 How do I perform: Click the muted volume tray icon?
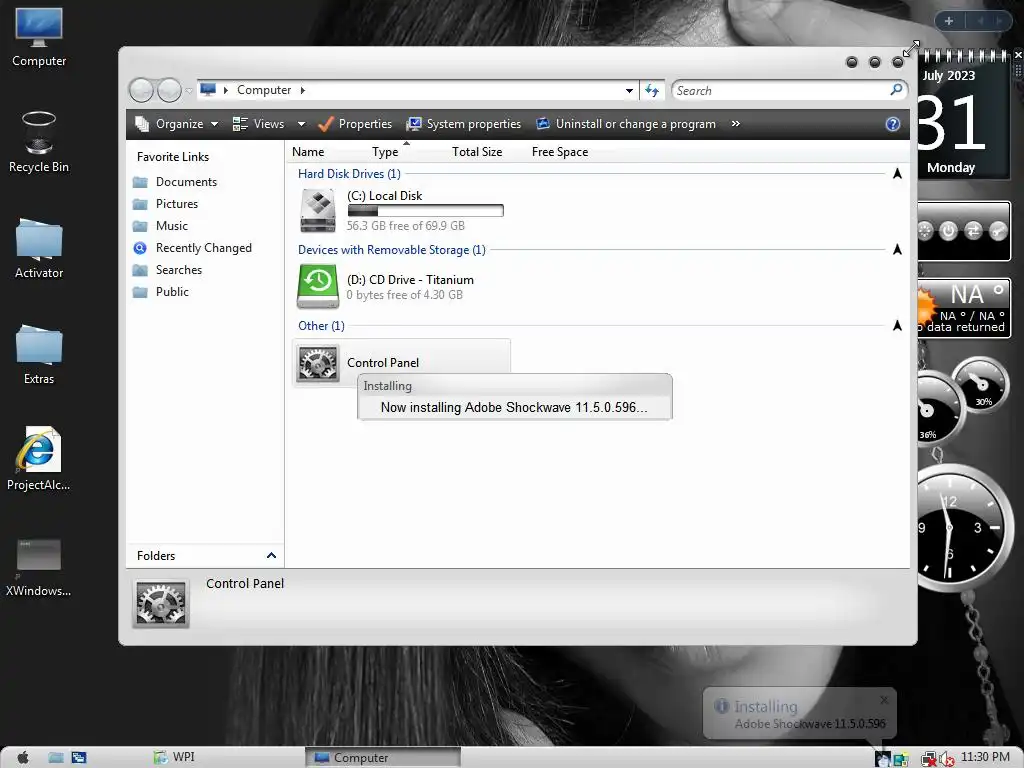(x=946, y=759)
